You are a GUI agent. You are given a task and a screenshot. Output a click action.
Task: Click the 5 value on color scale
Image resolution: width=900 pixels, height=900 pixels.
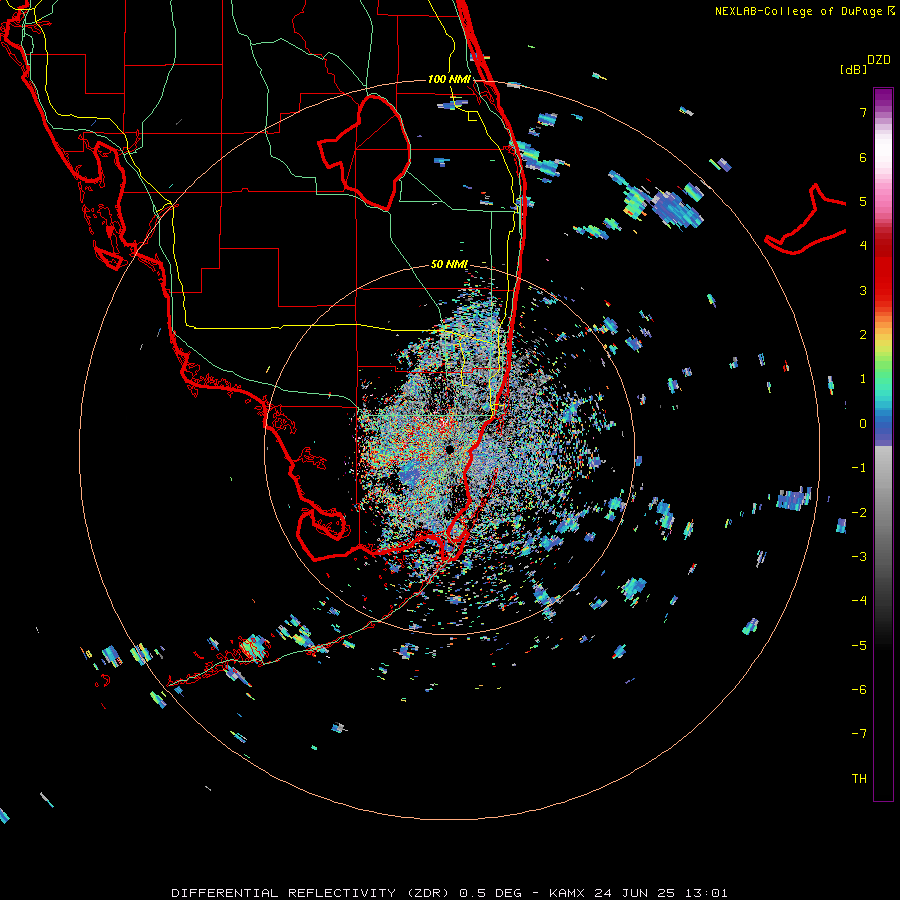coord(863,201)
